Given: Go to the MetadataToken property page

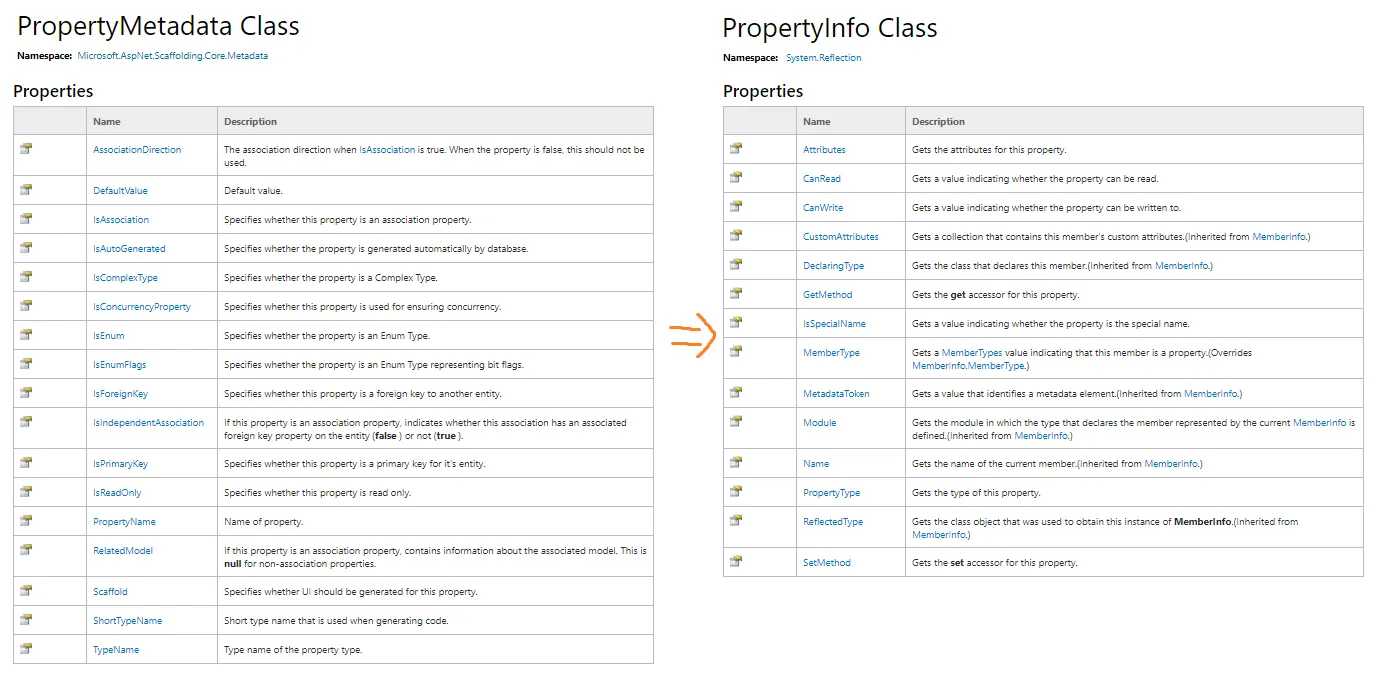Looking at the screenshot, I should pyautogui.click(x=836, y=394).
